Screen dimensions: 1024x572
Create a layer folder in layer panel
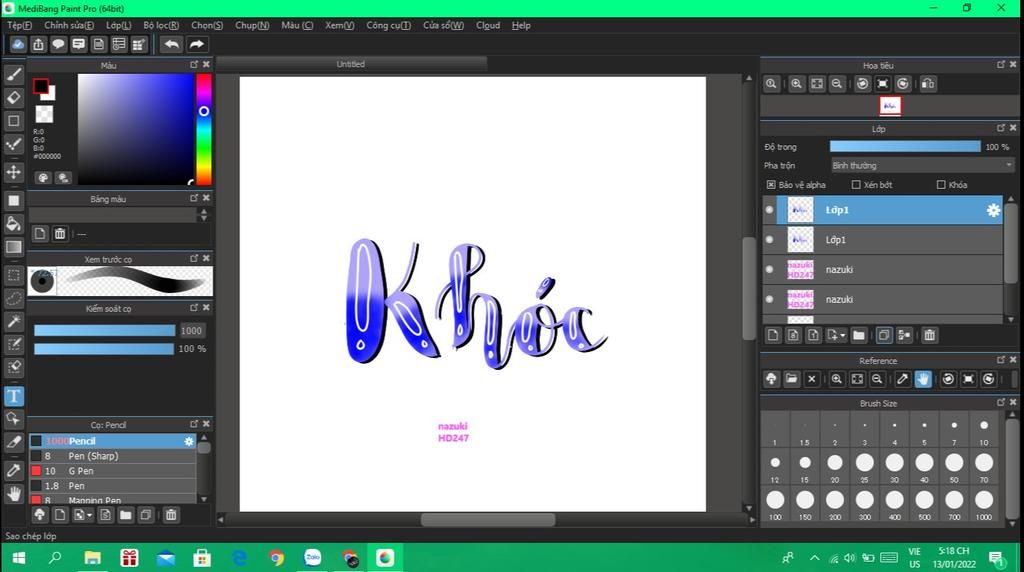859,335
